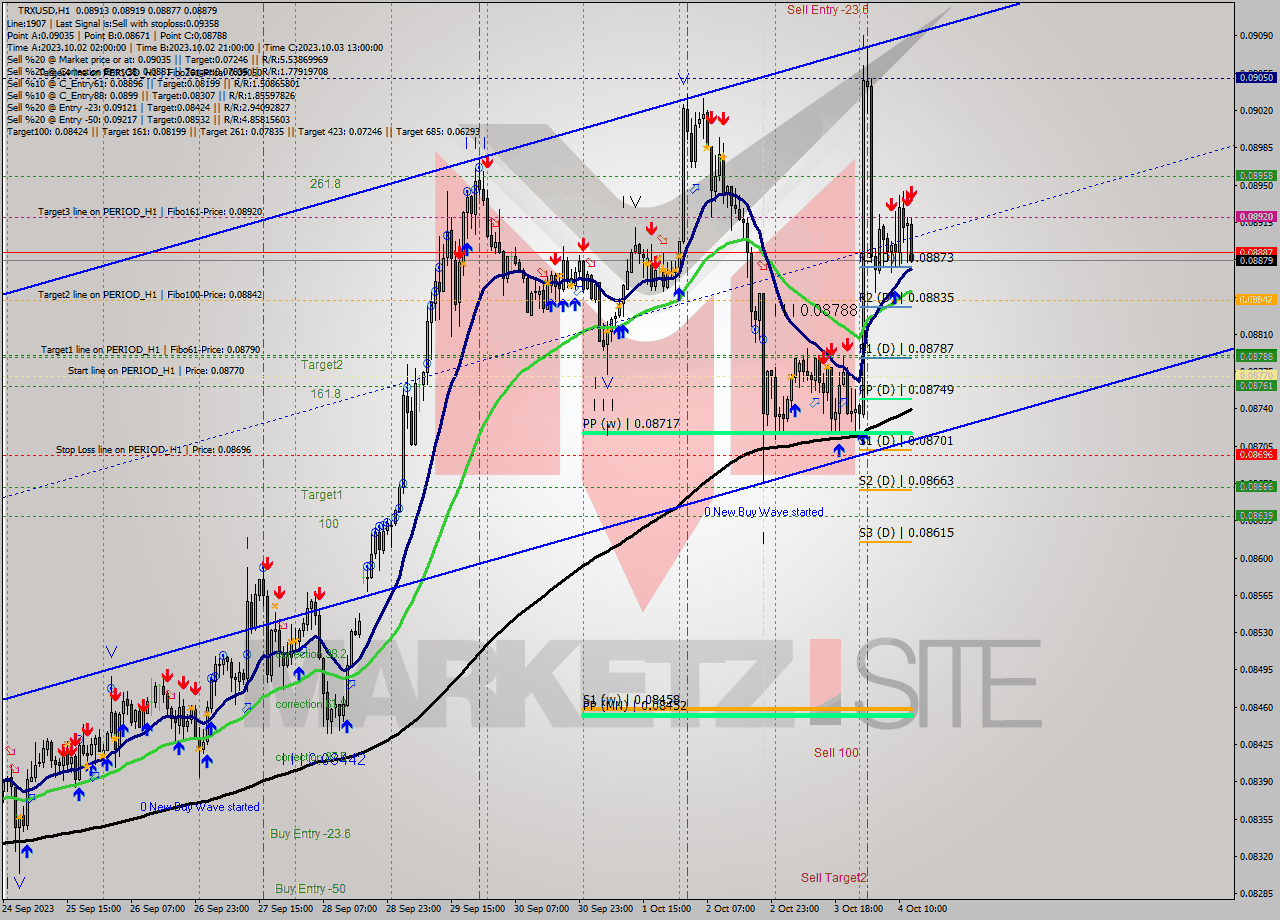1280x920 pixels.
Task: Click the 0.08460 price scale value
Action: coord(1256,707)
